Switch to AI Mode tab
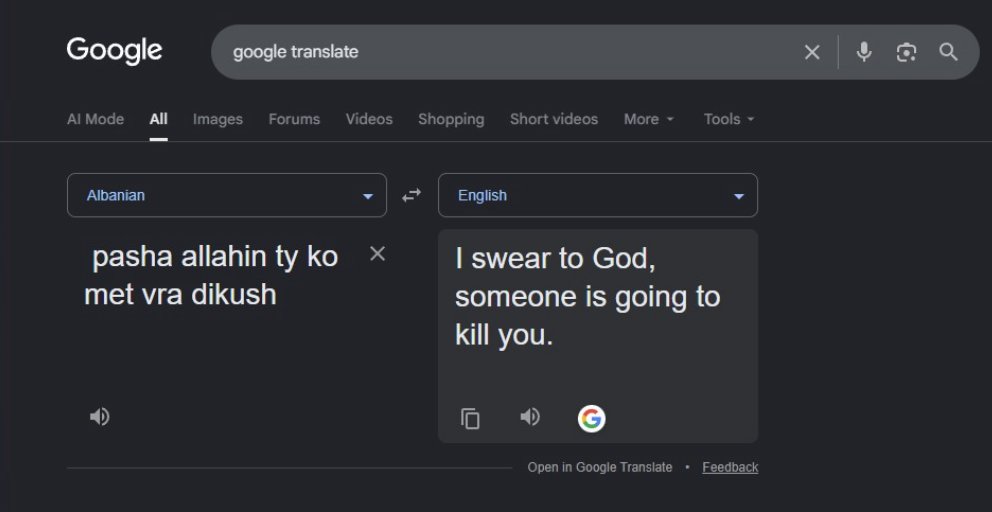The image size is (992, 512). [x=96, y=119]
